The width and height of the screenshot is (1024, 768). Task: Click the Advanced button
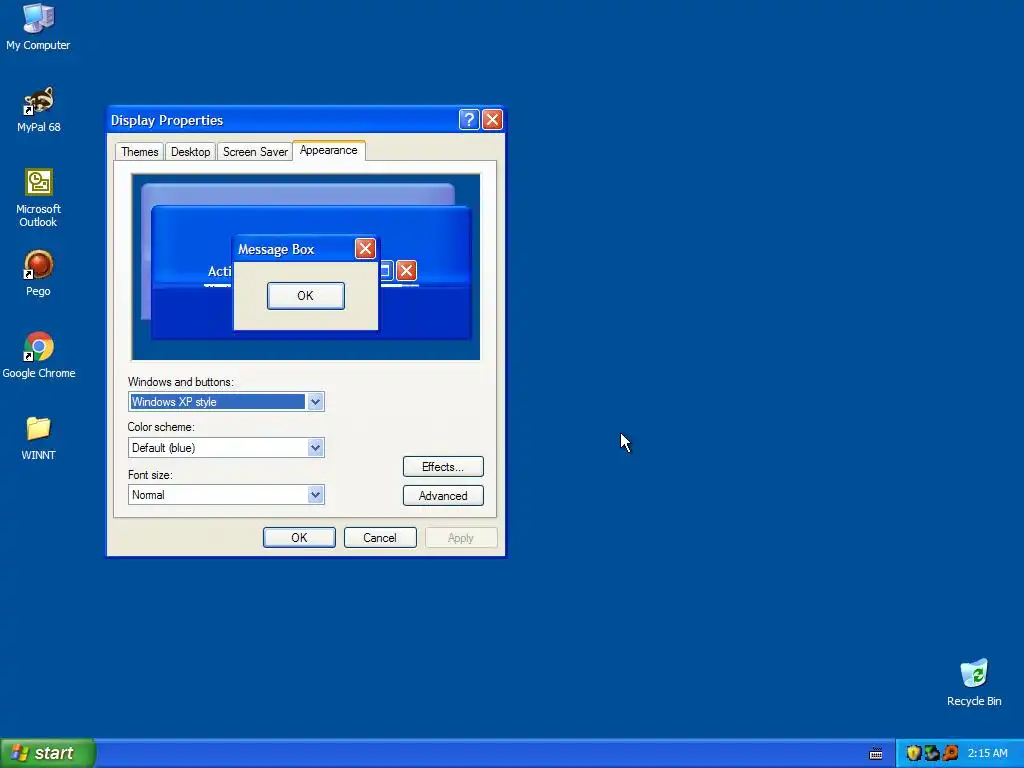443,496
